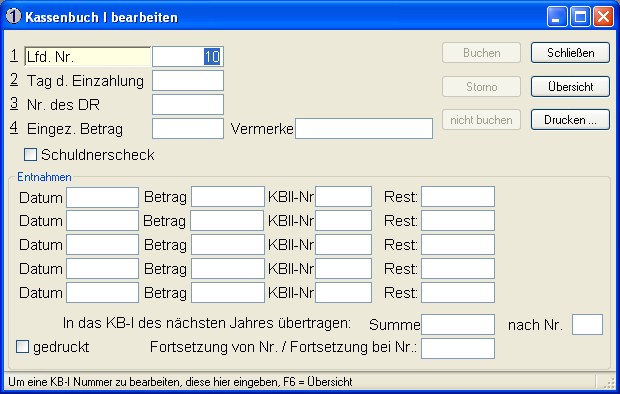Click the highlighted Lfd. Nr. label

click(x=87, y=57)
